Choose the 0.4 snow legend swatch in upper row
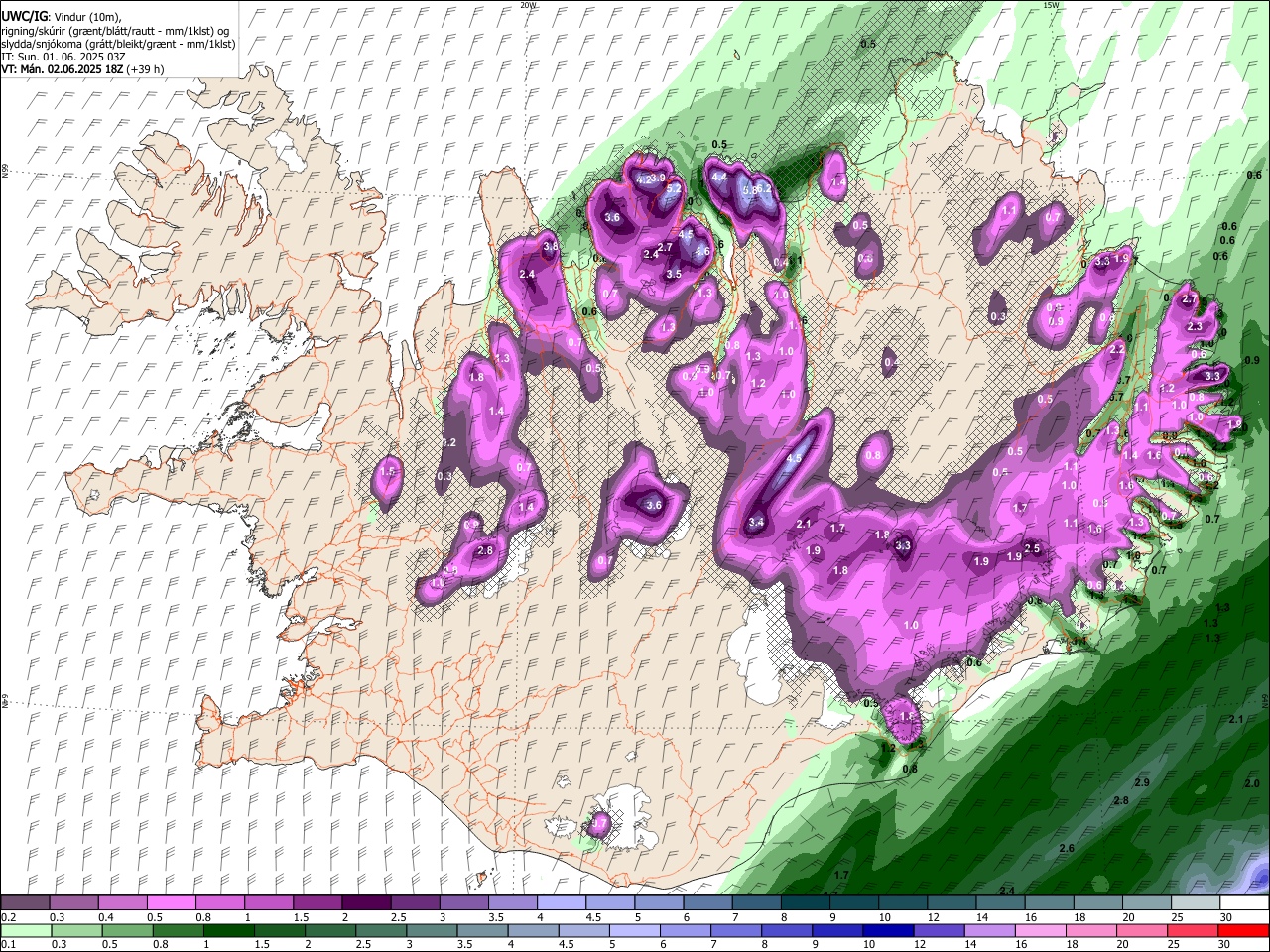Image resolution: width=1270 pixels, height=952 pixels. point(122,903)
